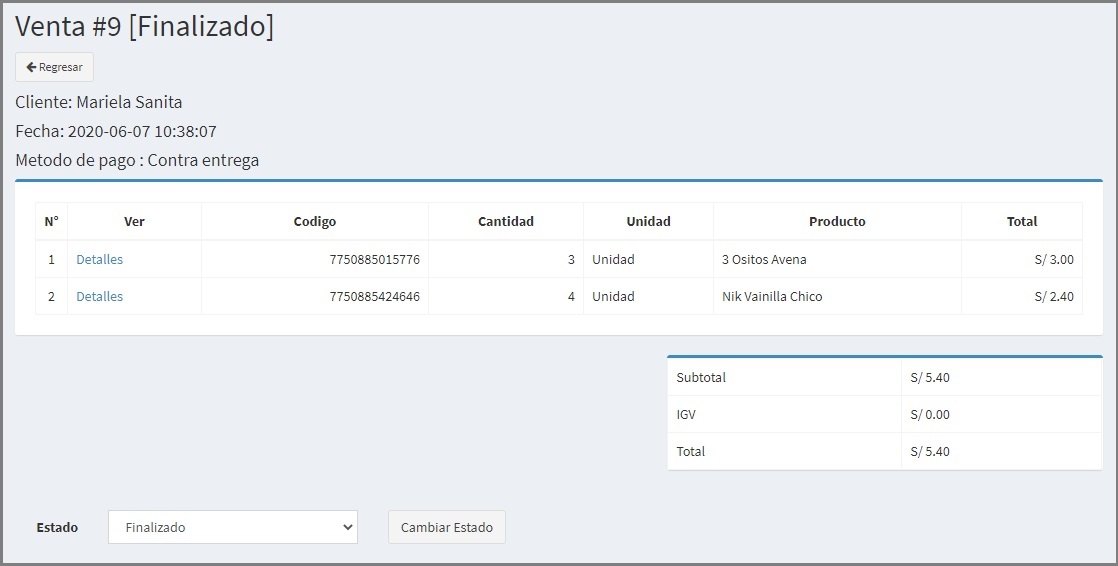Expand the Estado dropdown showing Finalizado

pyautogui.click(x=233, y=528)
